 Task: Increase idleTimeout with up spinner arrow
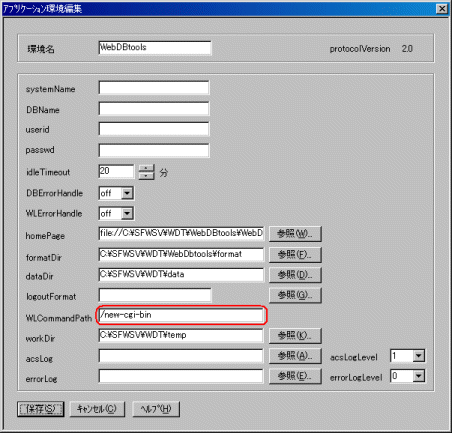point(147,168)
